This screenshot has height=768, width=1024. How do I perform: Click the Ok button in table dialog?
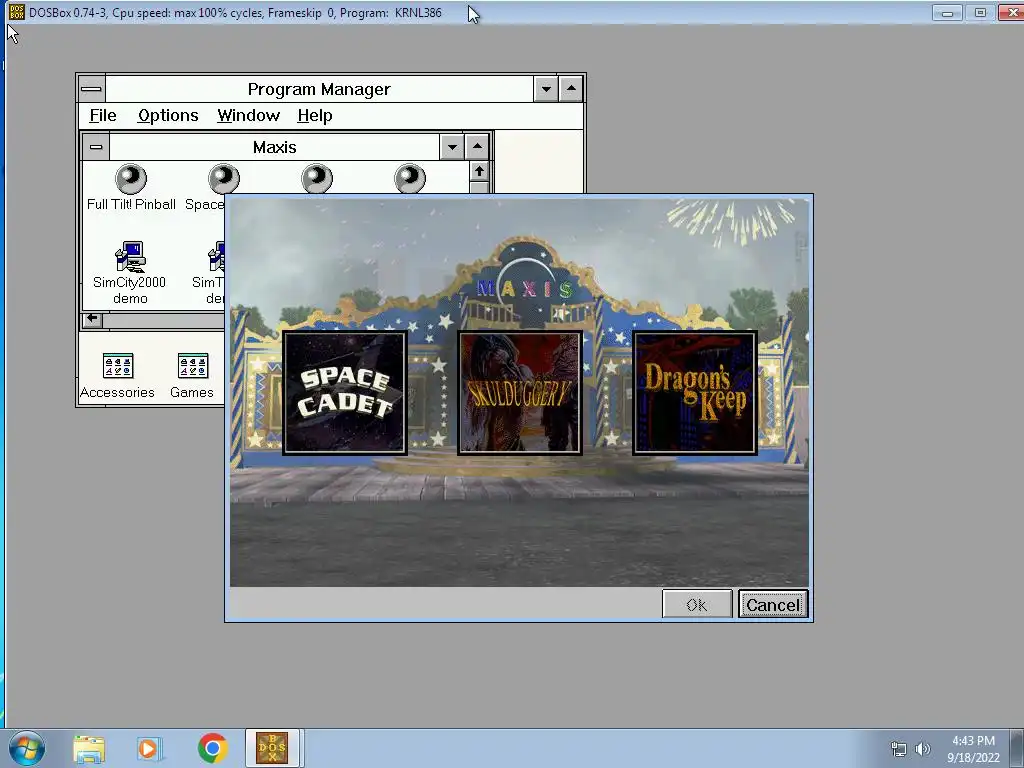(x=697, y=604)
